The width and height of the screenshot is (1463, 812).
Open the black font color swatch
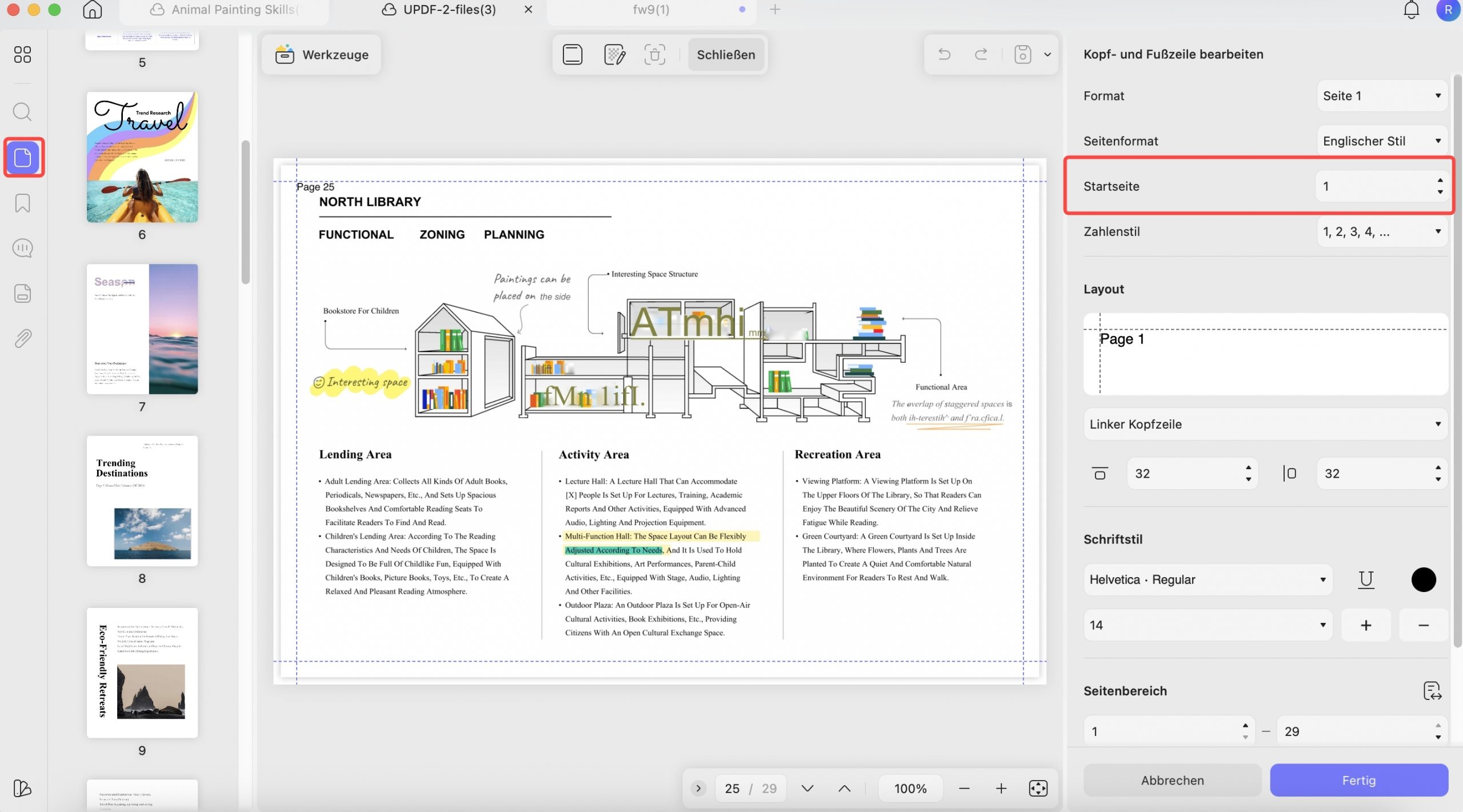point(1424,579)
